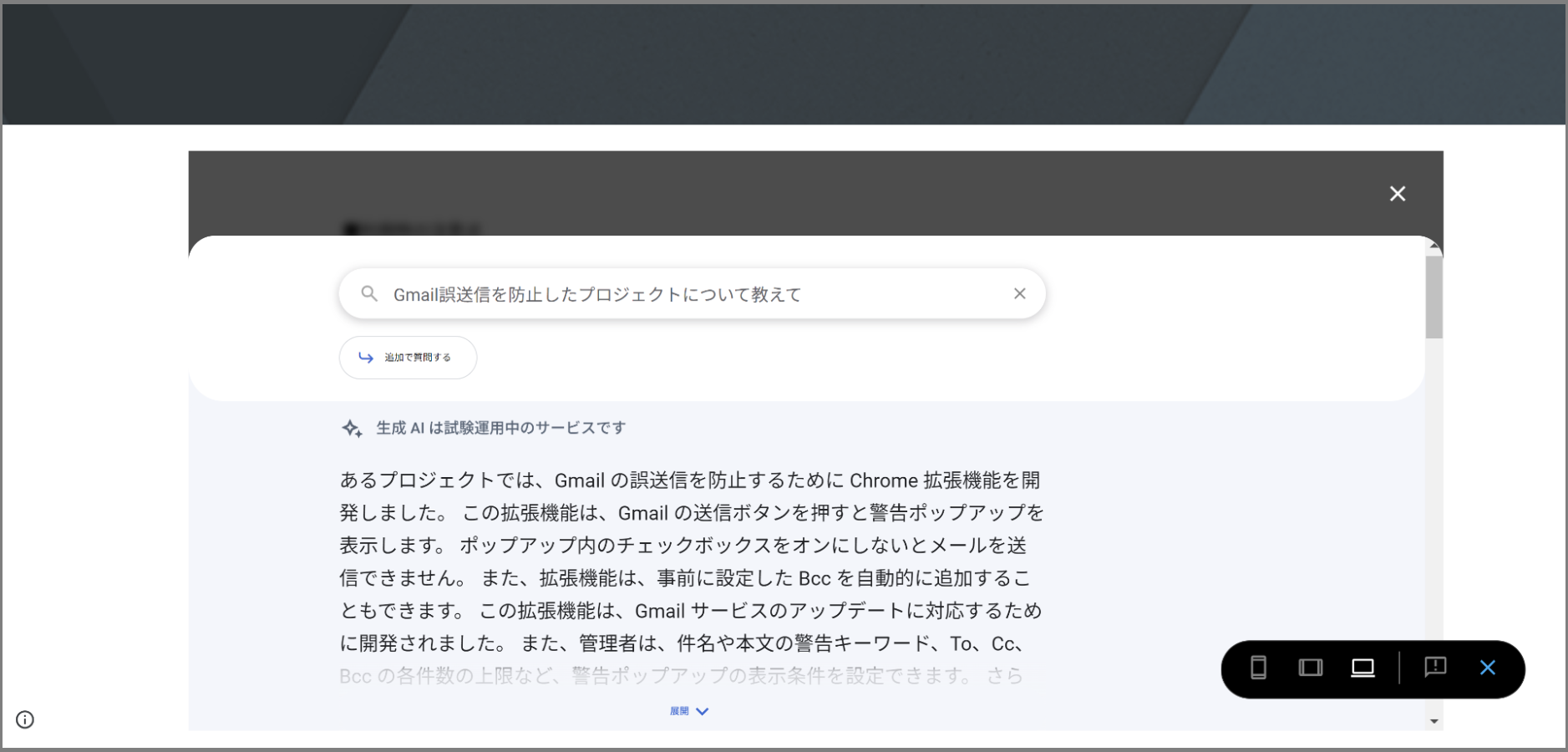Click the text 生成 AI は試験運用中のサービスです
The image size is (1568, 752).
[x=501, y=428]
